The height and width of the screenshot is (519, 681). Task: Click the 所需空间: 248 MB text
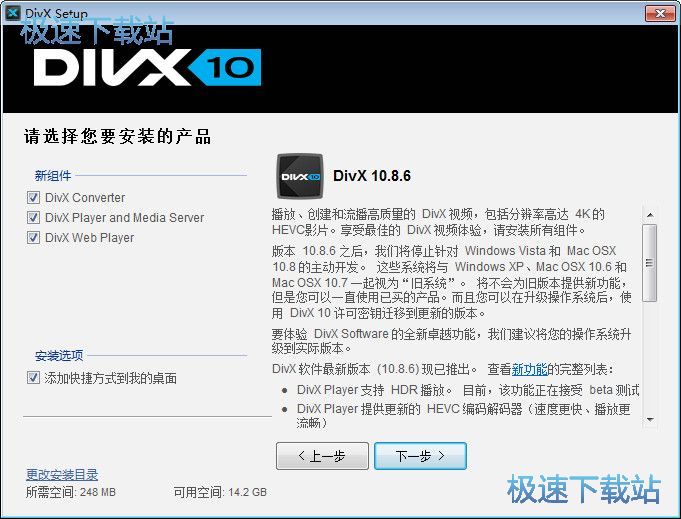[x=71, y=492]
